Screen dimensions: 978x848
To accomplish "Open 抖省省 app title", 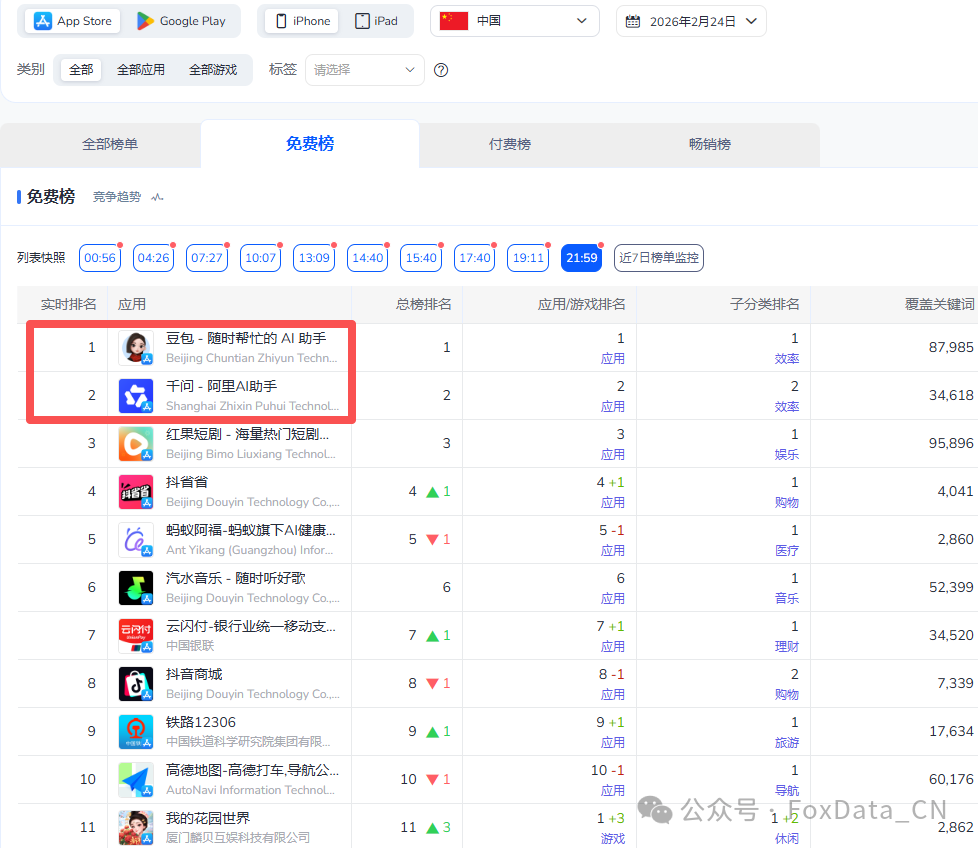I will (187, 482).
